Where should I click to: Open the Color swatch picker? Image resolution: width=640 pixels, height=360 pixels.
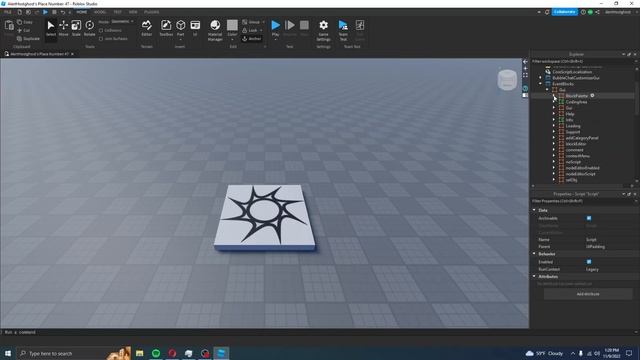(232, 25)
